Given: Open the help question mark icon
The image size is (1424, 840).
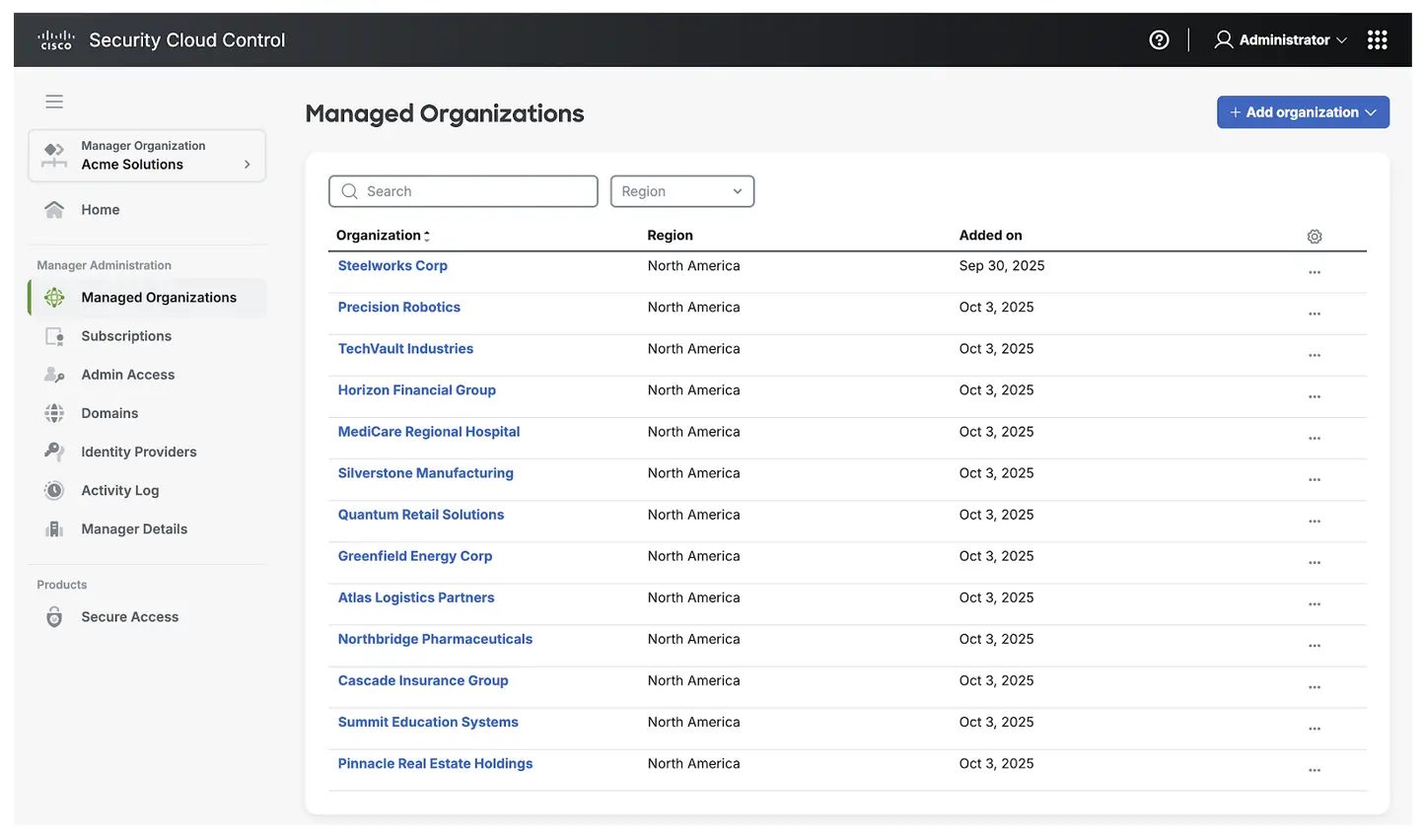Looking at the screenshot, I should pos(1159,39).
